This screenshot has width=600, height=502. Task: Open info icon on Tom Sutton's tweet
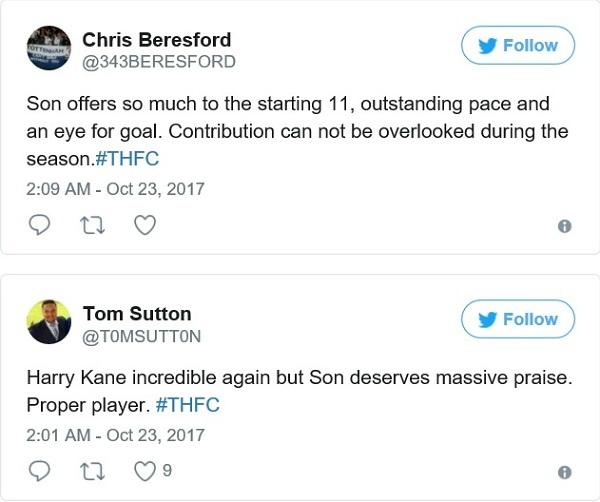(564, 472)
